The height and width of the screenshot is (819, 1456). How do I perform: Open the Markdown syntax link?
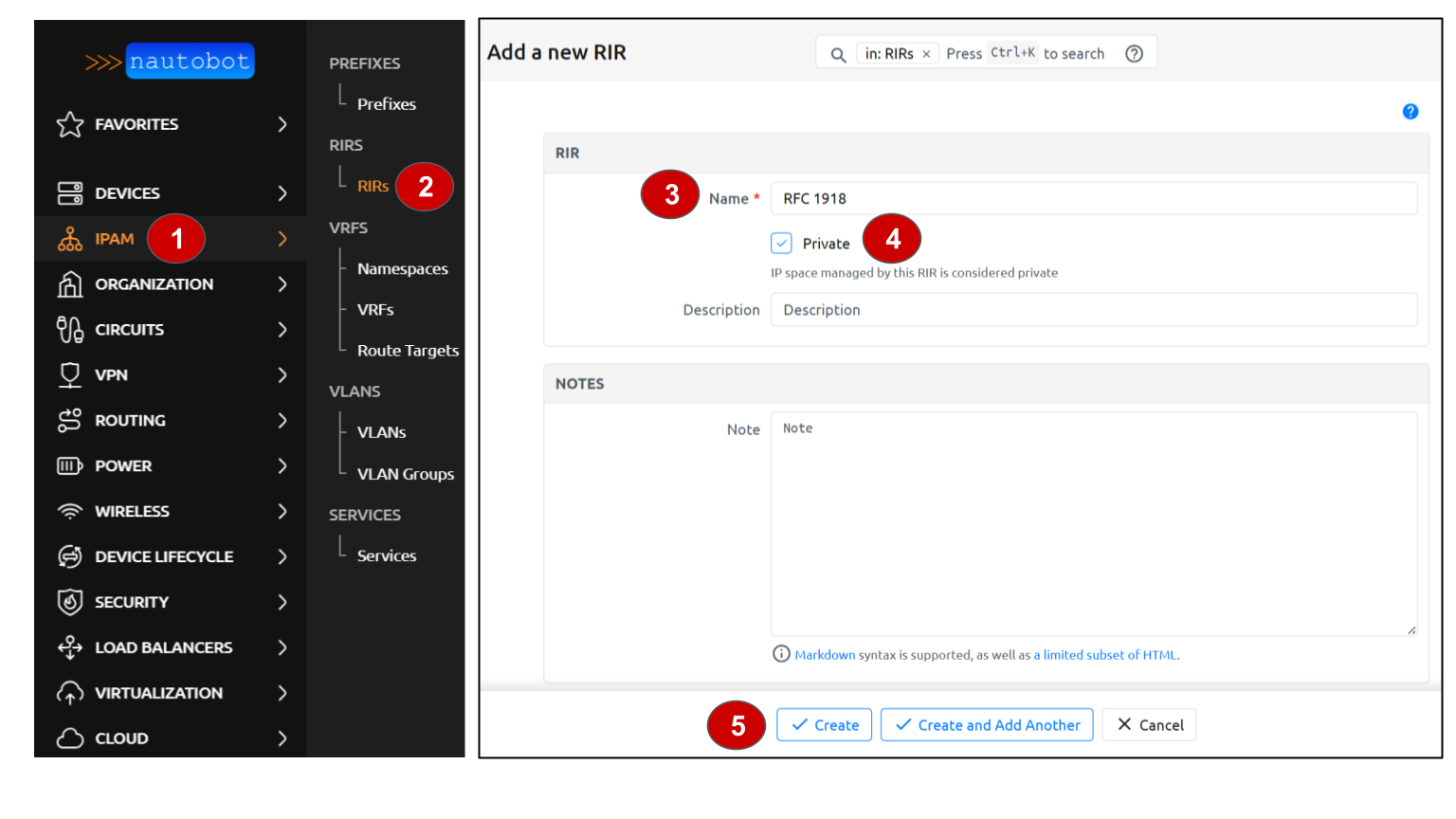coord(825,655)
